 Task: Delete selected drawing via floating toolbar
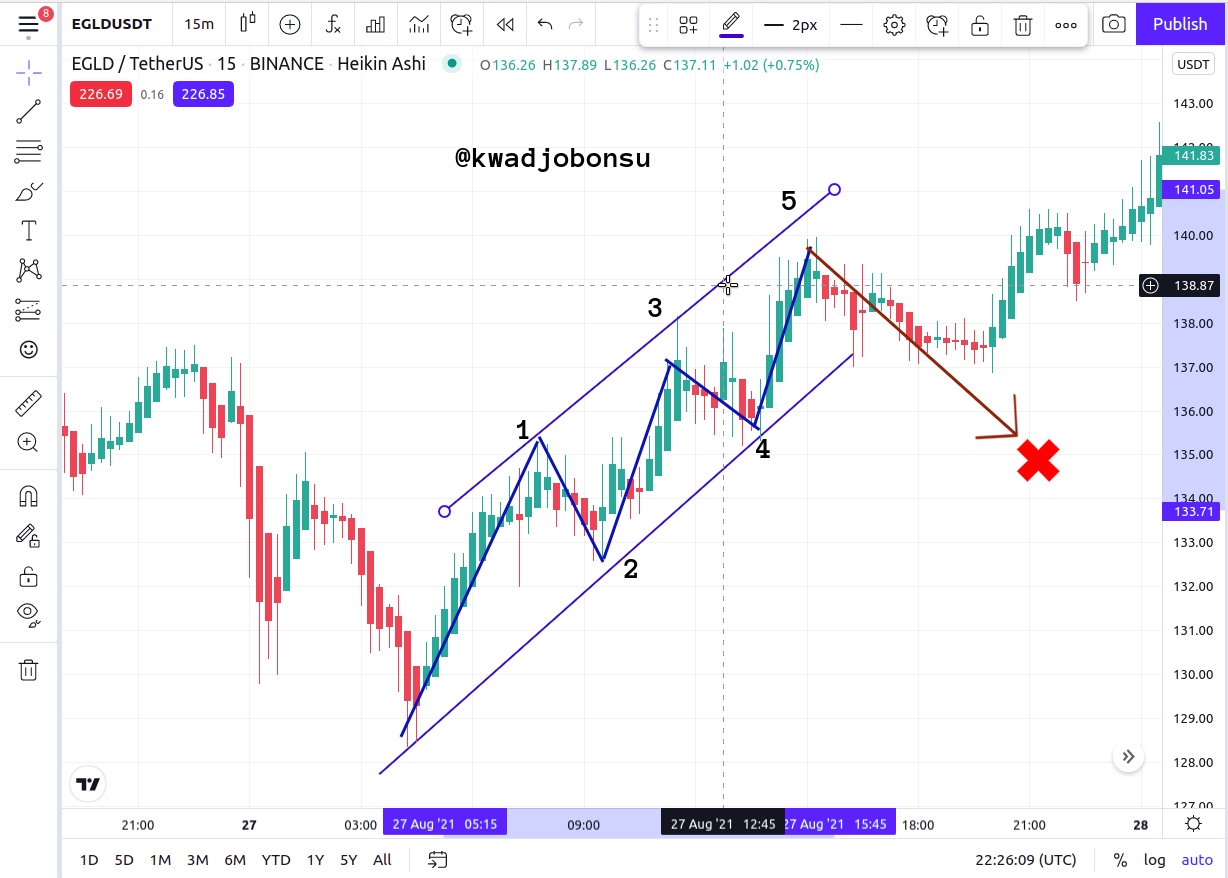point(1022,25)
